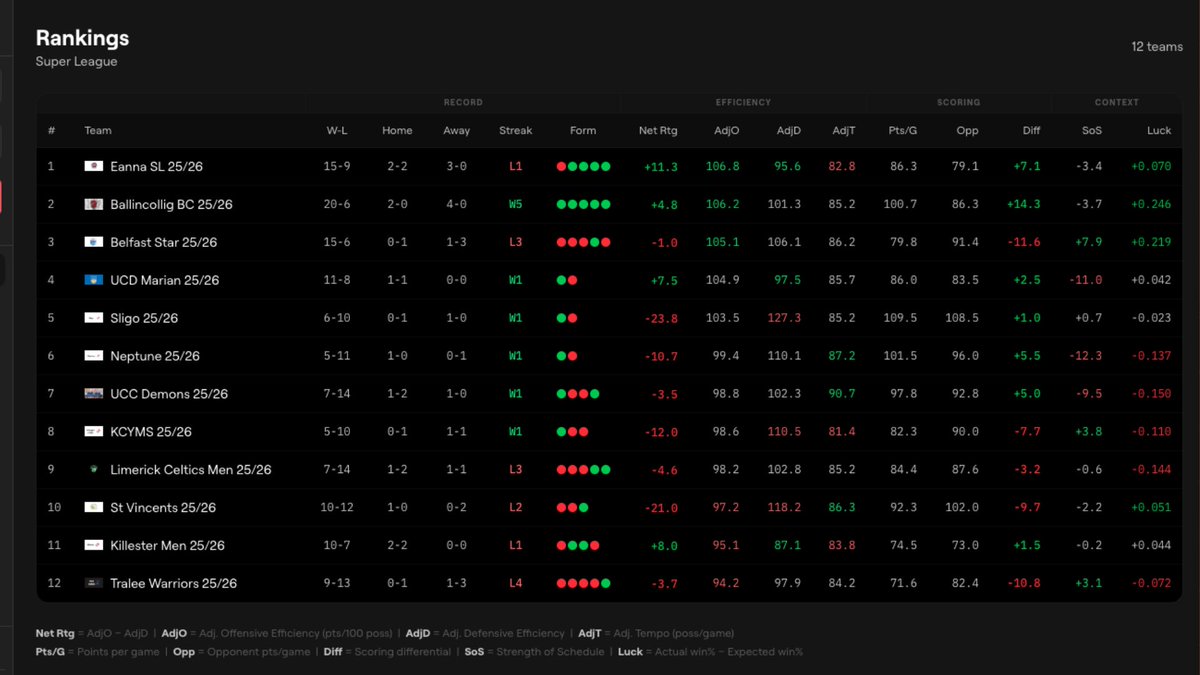Click Ballincollig's +0.246 luck value
Image resolution: width=1200 pixels, height=675 pixels.
click(x=1151, y=205)
